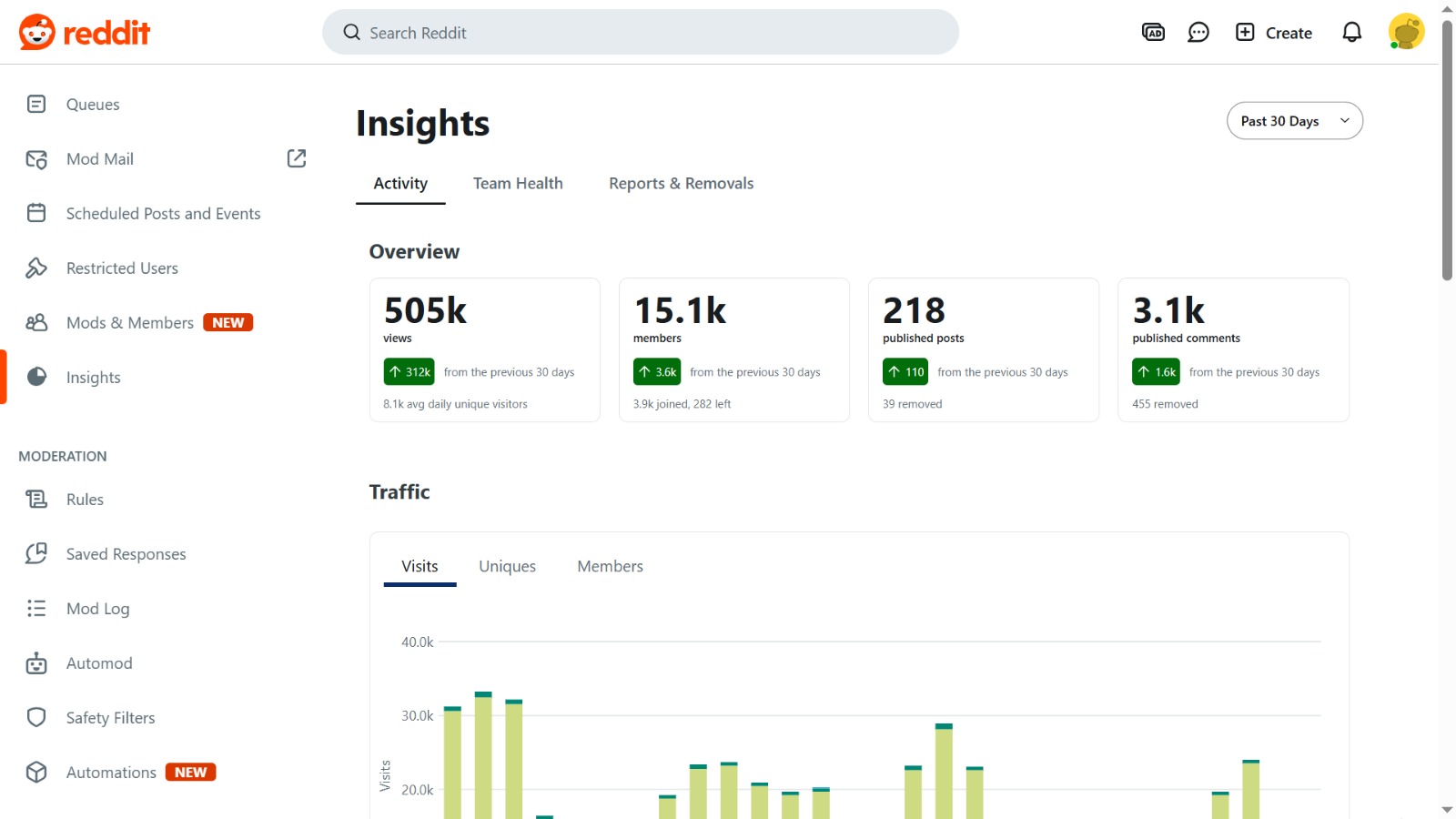Open Automod from the sidebar
This screenshot has height=819, width=1456.
[99, 663]
